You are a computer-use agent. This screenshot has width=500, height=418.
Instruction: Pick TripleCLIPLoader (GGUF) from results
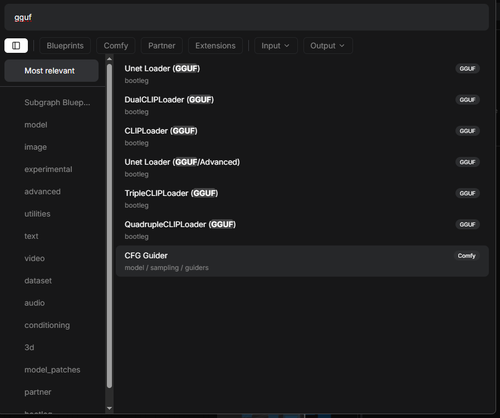pyautogui.click(x=302, y=199)
